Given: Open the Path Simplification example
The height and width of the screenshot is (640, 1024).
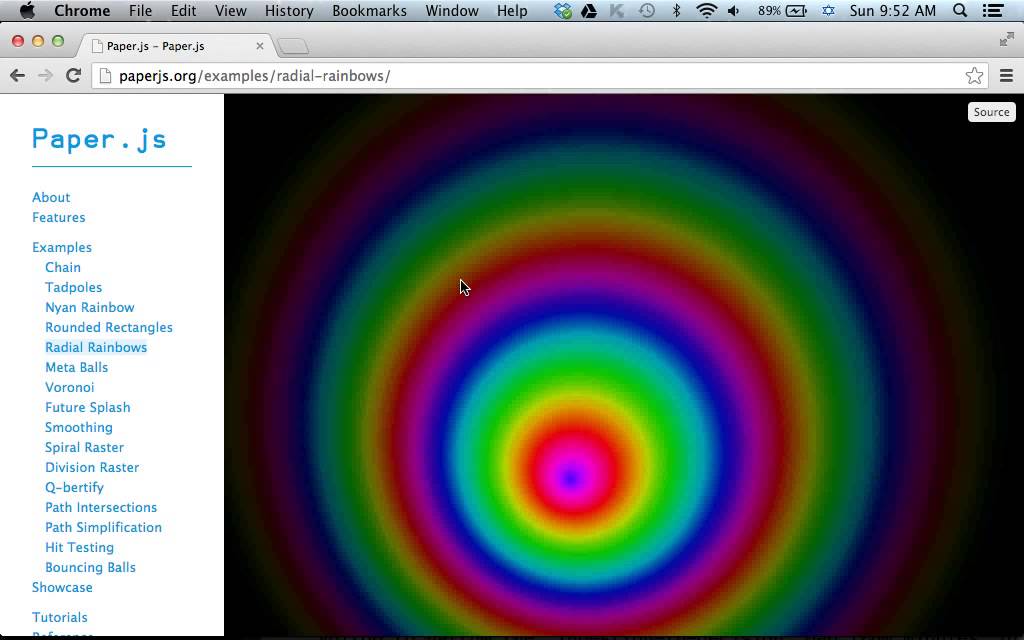Looking at the screenshot, I should coord(103,528).
